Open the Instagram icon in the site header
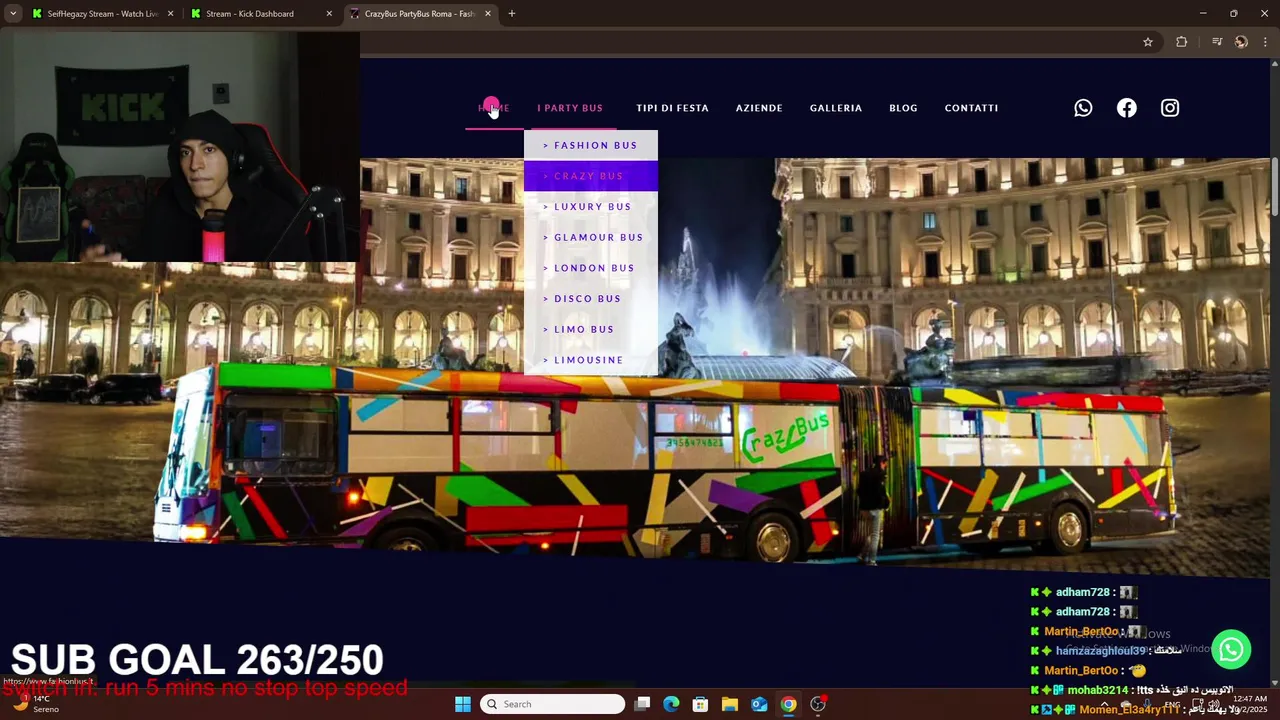 coord(1170,108)
